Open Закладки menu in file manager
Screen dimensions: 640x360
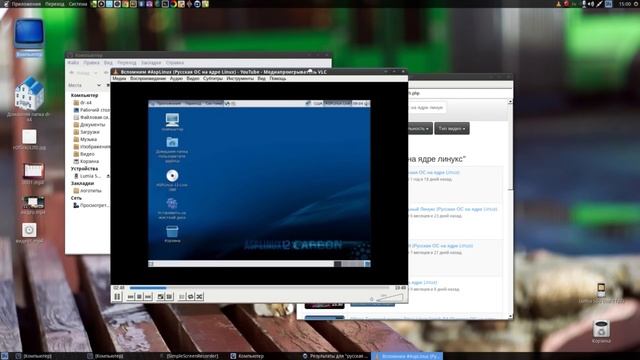[x=151, y=63]
